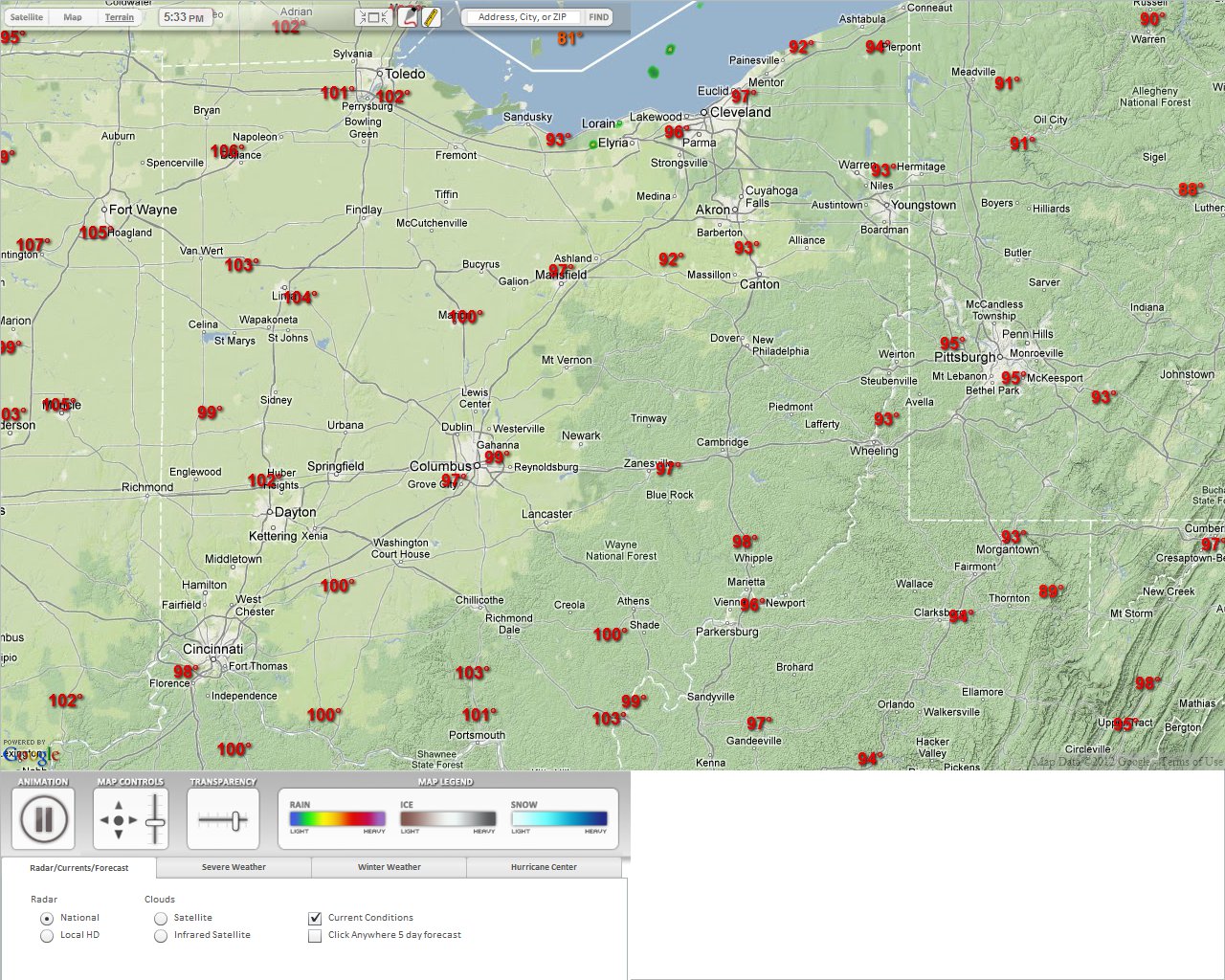Click the rain intensity legend gradient
This screenshot has height=980, width=1225.
338,818
